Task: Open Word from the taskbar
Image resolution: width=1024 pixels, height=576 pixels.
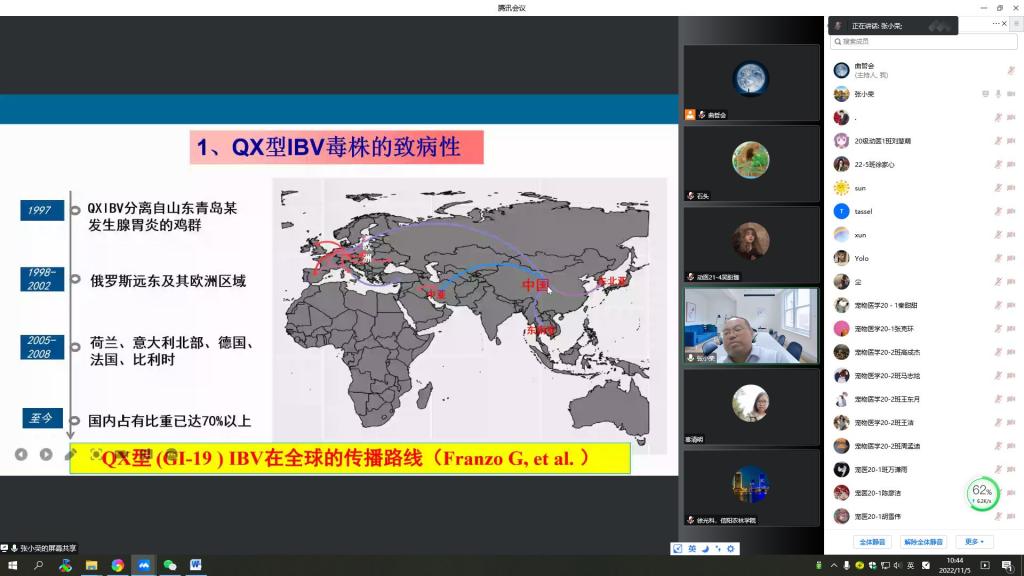Action: pos(195,565)
